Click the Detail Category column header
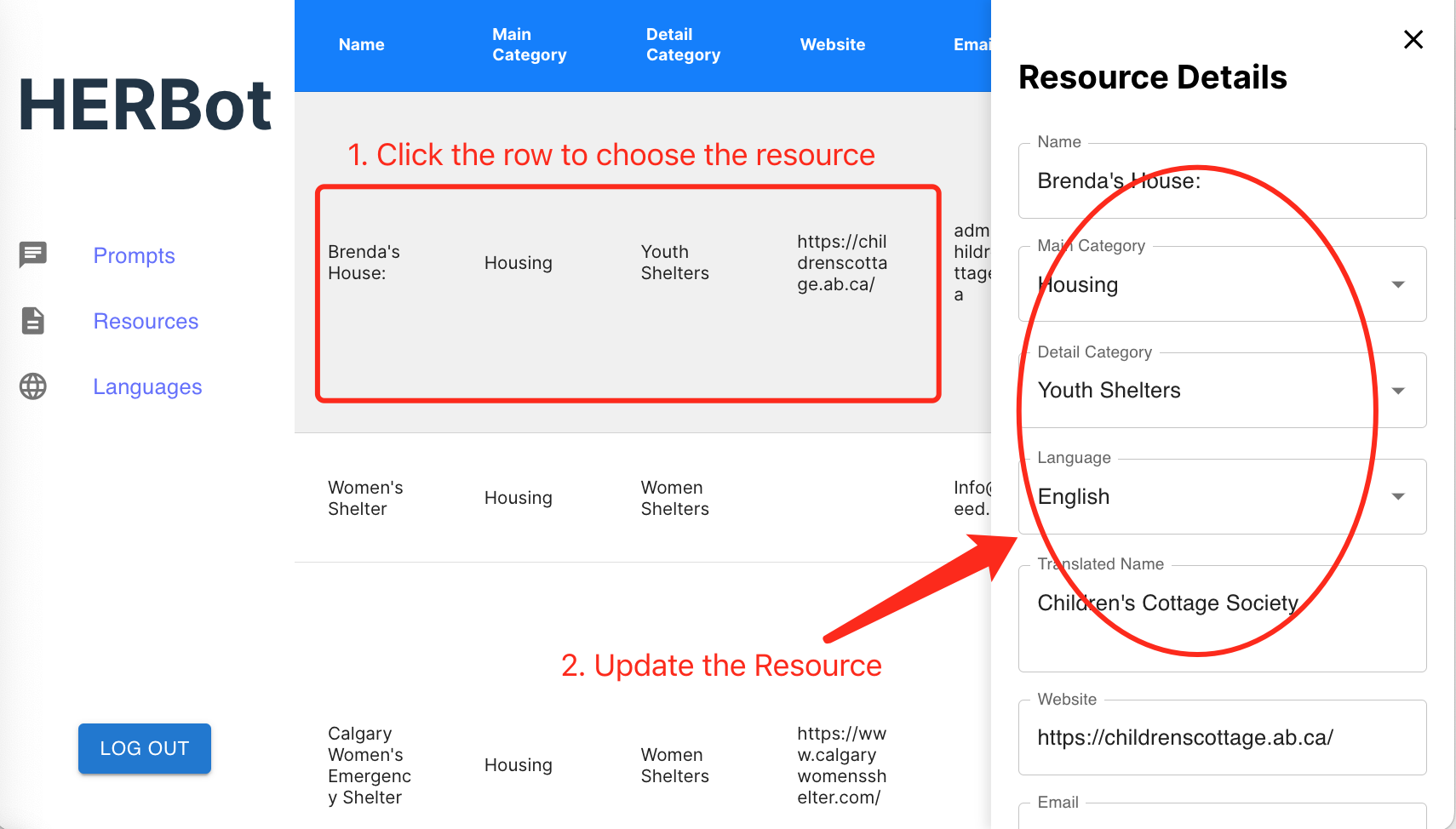This screenshot has height=829, width=1456. (683, 45)
